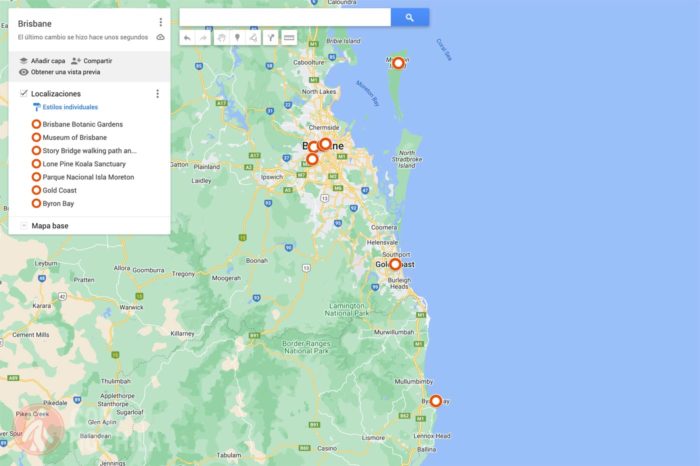Viewport: 700px width, 466px height.
Task: Click the Añadir capa layers icon
Action: point(24,61)
